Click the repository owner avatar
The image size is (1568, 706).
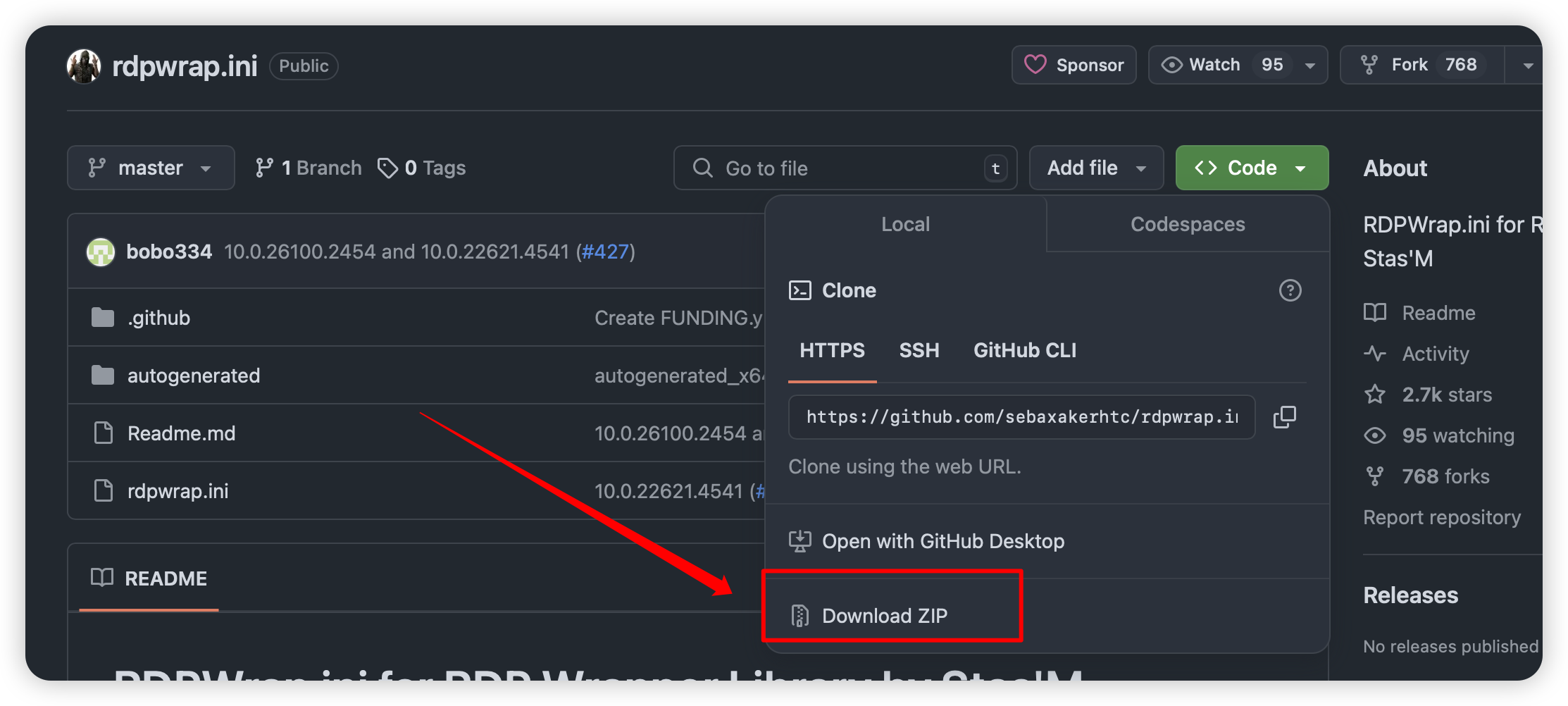[84, 66]
